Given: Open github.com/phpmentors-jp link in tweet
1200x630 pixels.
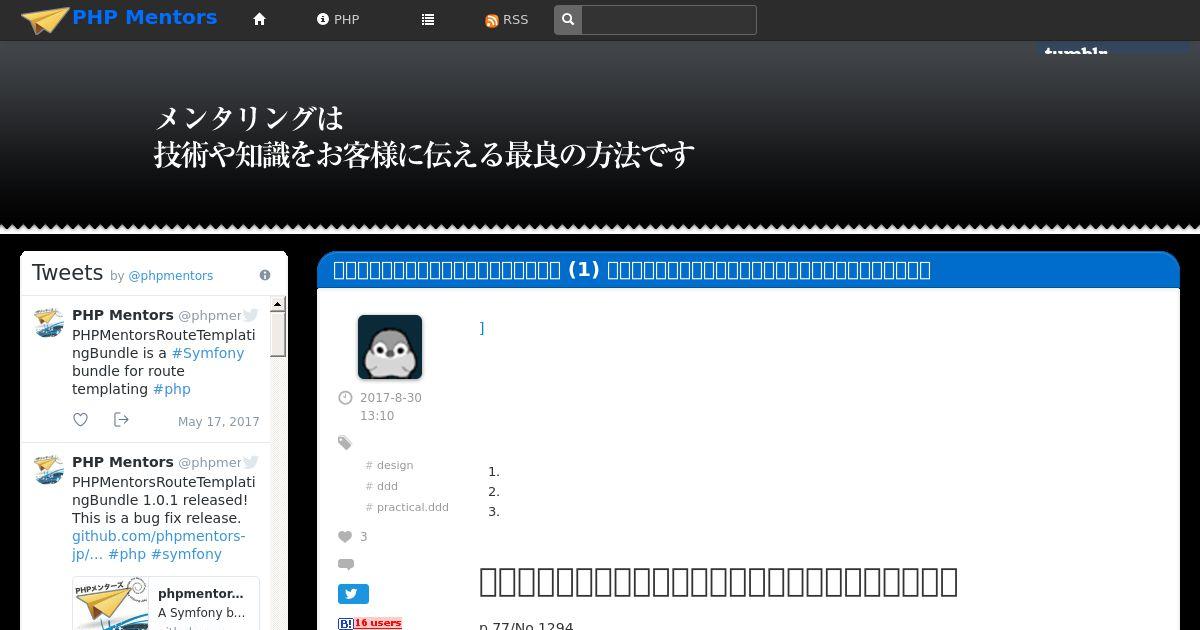Looking at the screenshot, I should coord(158,545).
